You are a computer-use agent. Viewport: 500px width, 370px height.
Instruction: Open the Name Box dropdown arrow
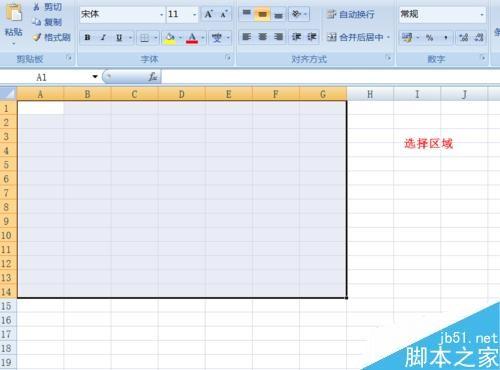pyautogui.click(x=95, y=77)
